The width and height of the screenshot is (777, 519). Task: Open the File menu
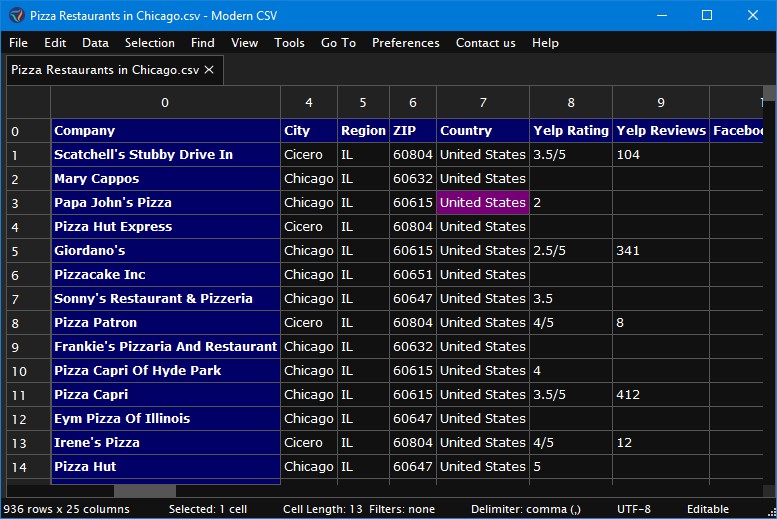18,43
